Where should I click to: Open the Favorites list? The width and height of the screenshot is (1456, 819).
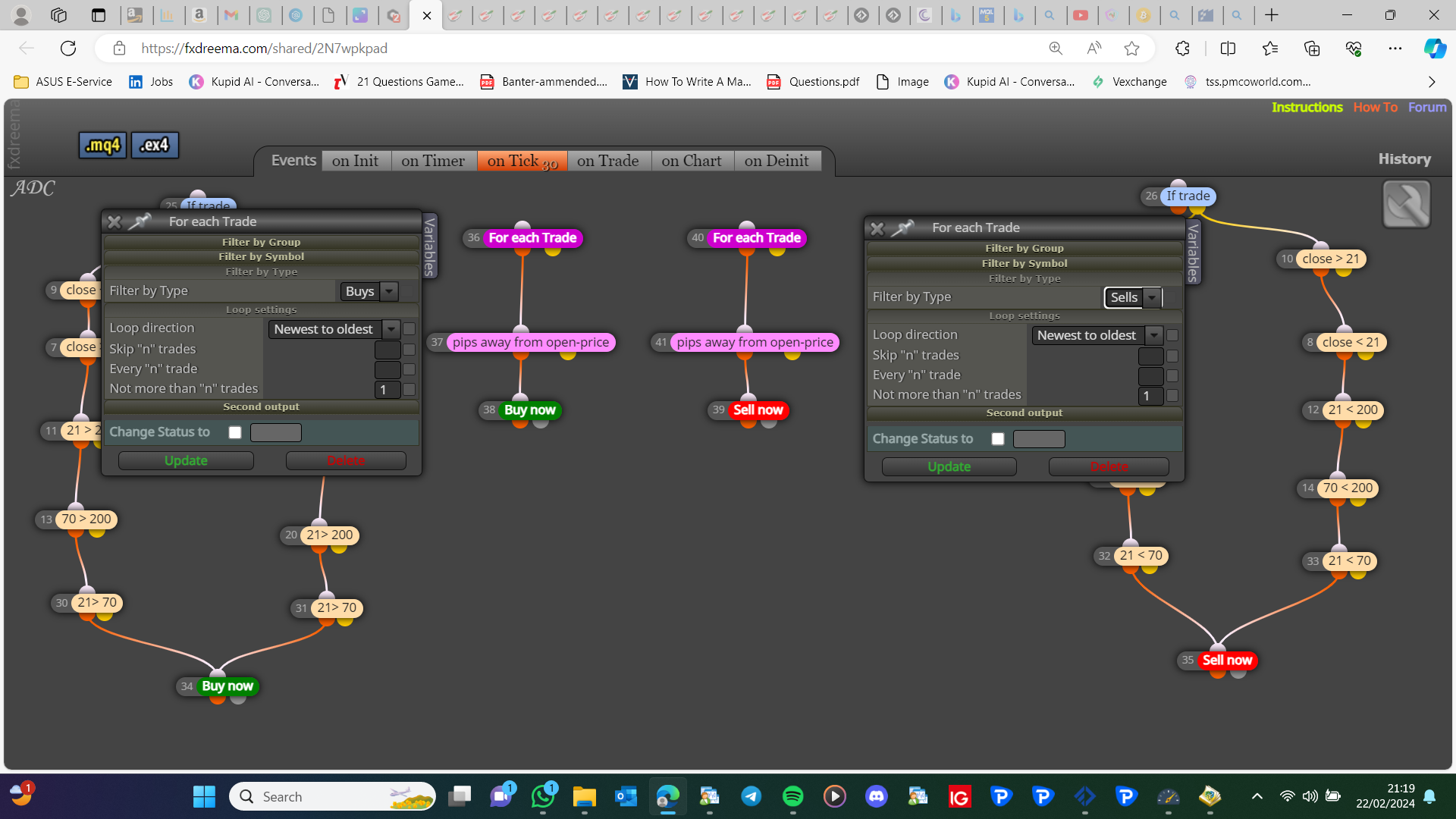(x=1270, y=49)
